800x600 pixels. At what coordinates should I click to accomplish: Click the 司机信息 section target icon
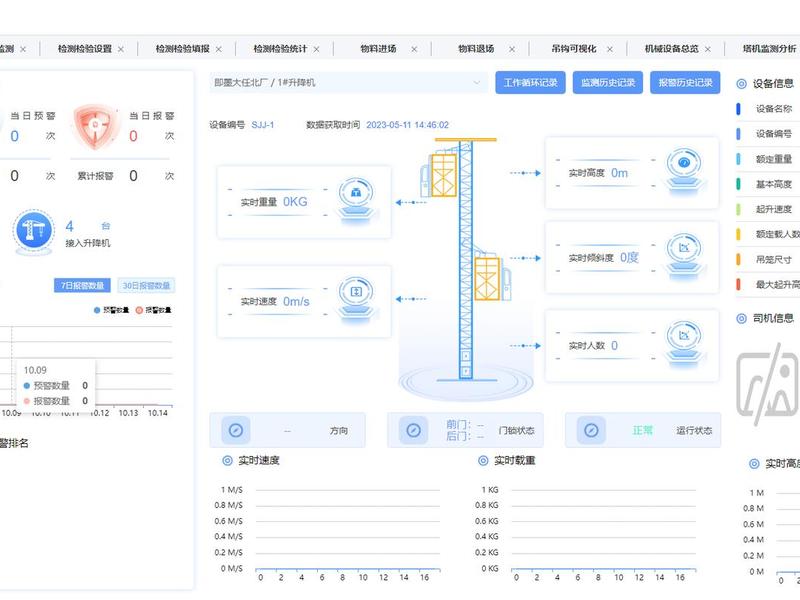[741, 319]
